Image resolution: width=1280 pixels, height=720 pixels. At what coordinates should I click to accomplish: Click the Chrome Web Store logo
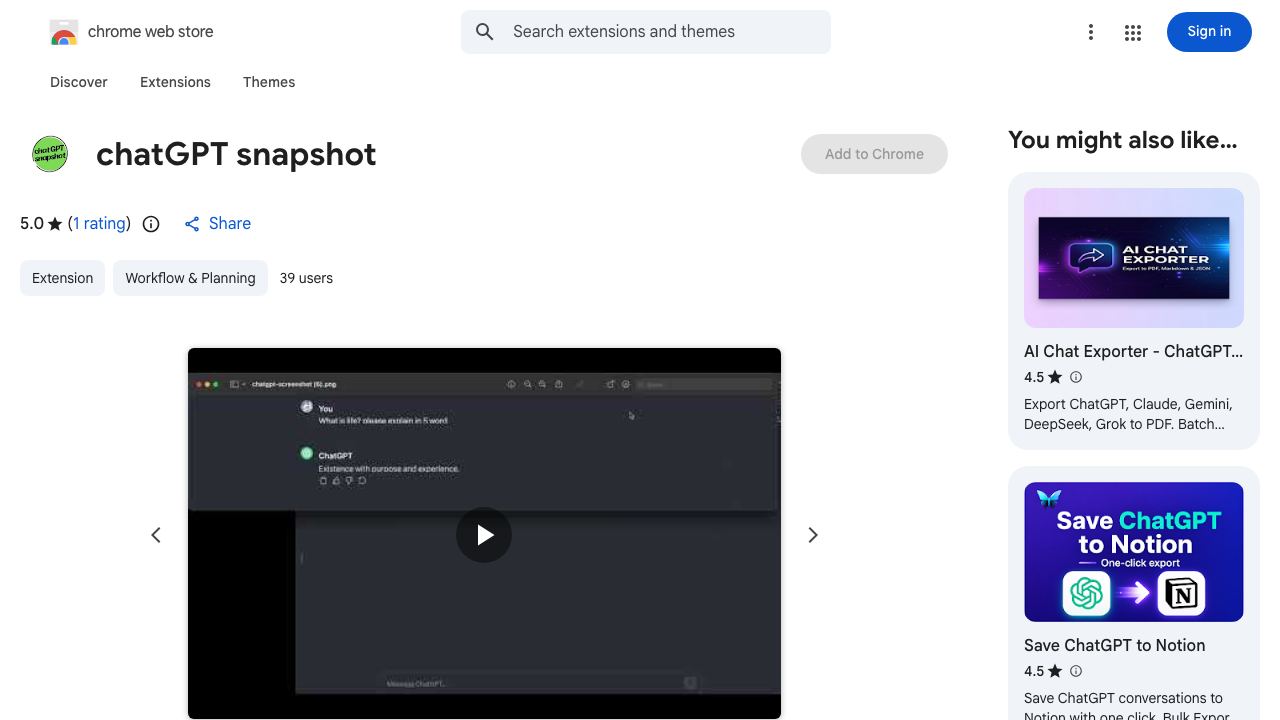(64, 32)
